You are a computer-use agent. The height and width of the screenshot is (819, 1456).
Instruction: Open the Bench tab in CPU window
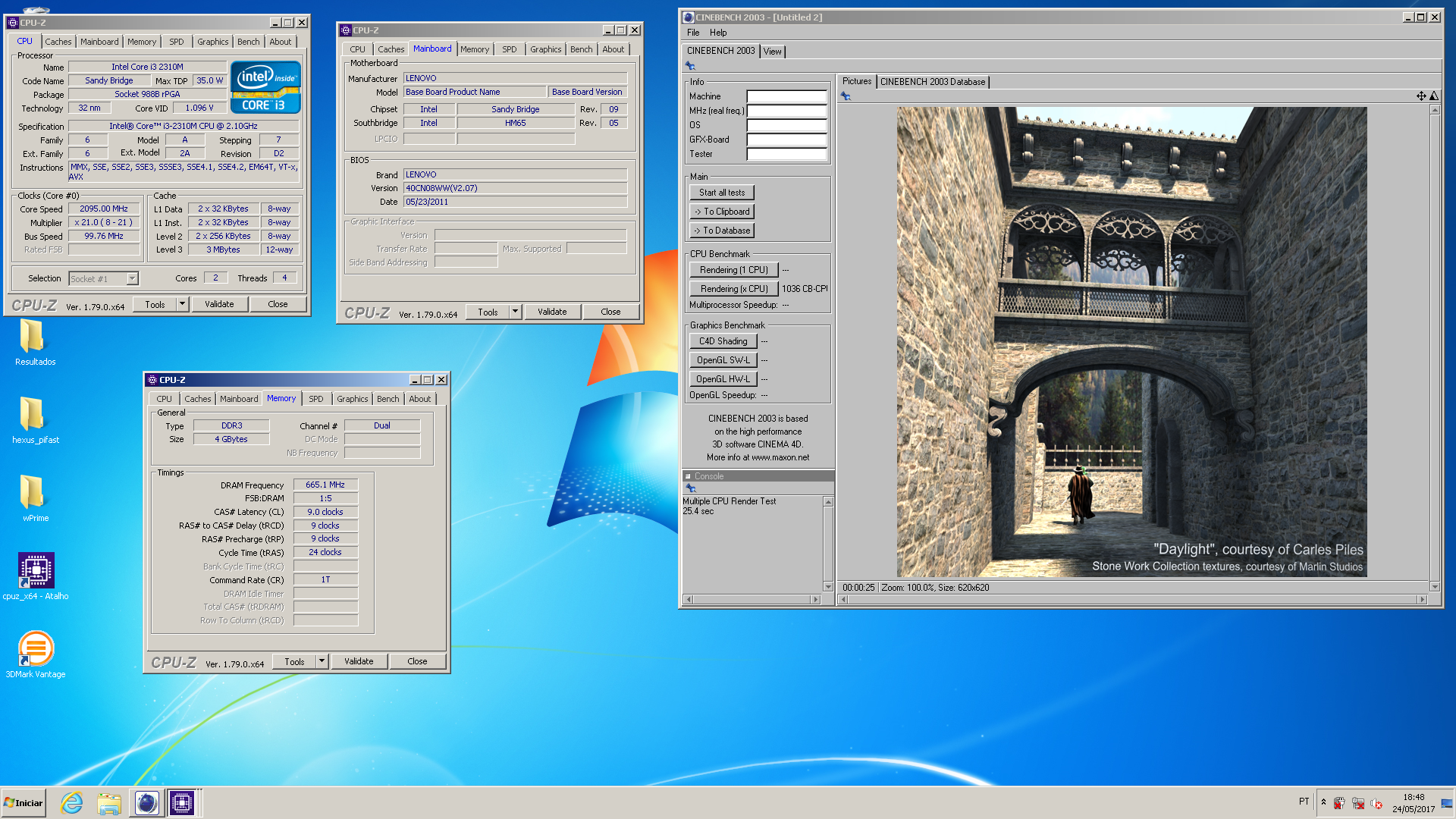click(x=248, y=42)
